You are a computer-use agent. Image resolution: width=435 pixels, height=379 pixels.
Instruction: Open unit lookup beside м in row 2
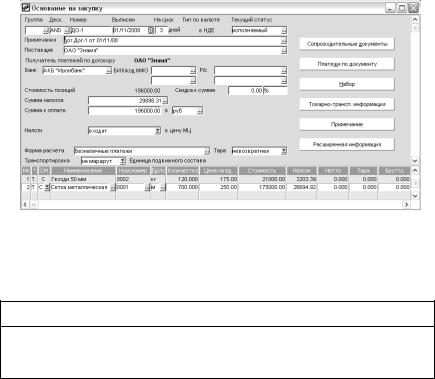[162, 188]
